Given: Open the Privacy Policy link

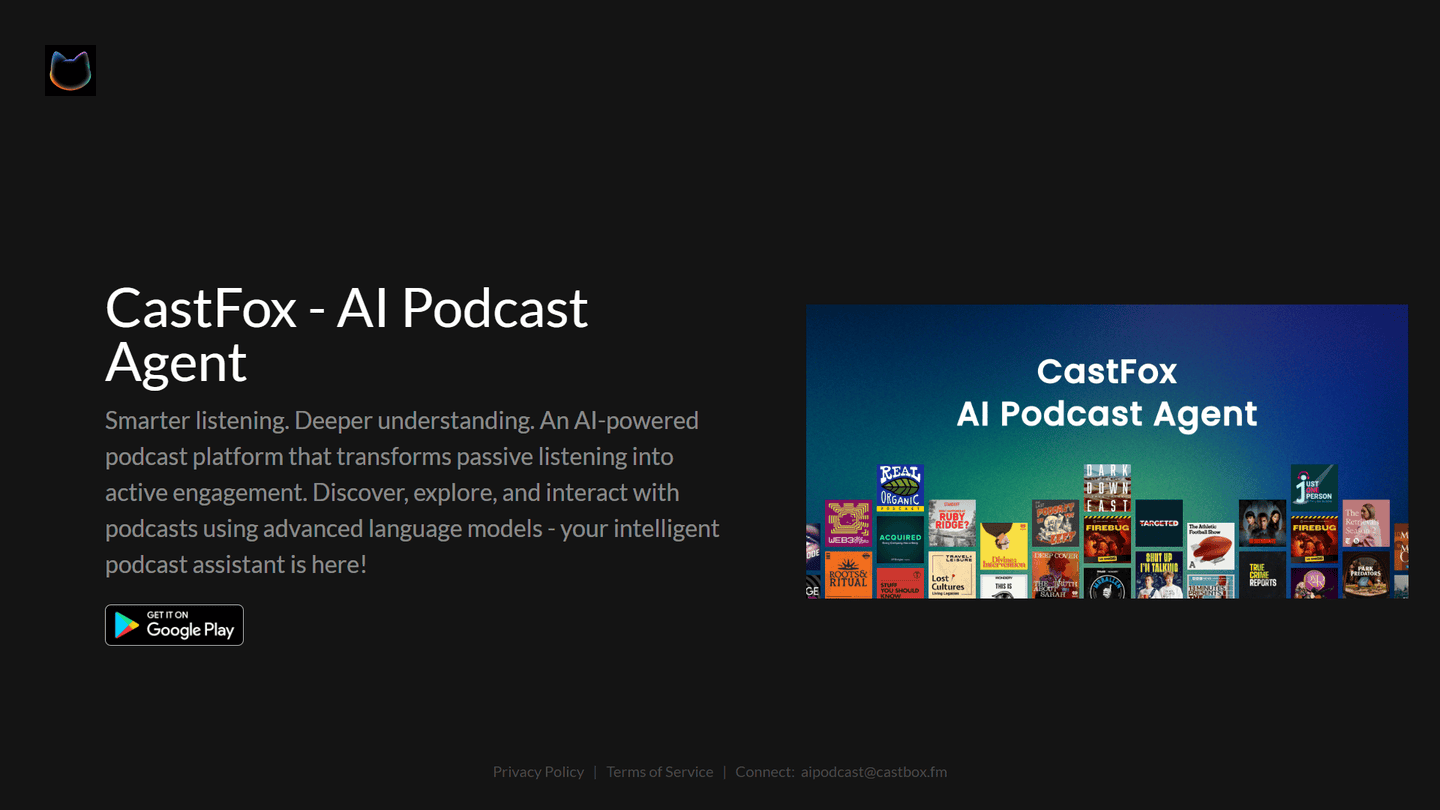Looking at the screenshot, I should tap(538, 771).
